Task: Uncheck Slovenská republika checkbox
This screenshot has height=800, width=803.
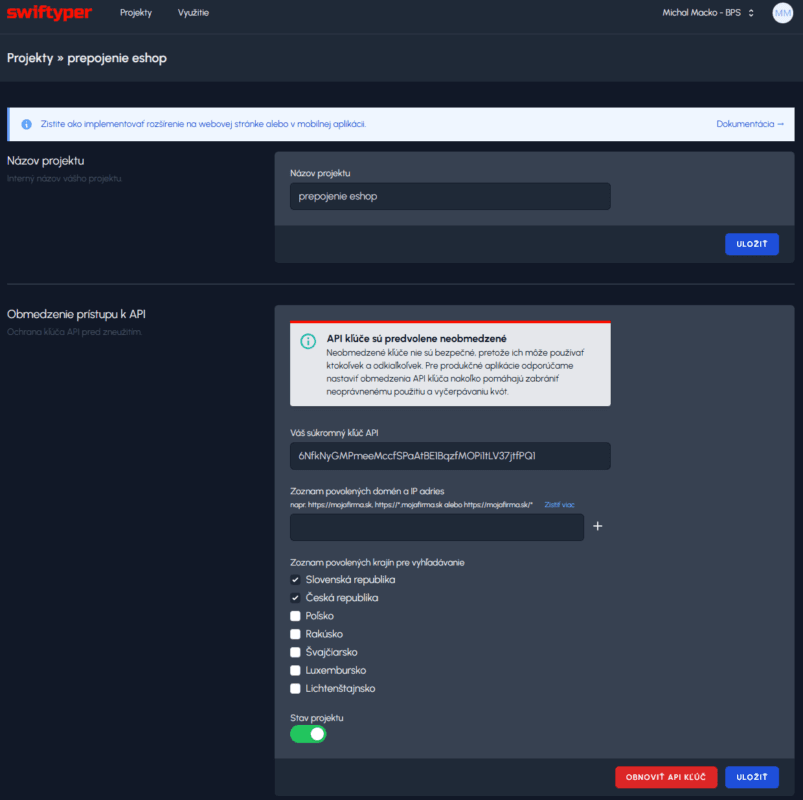Action: (x=295, y=580)
